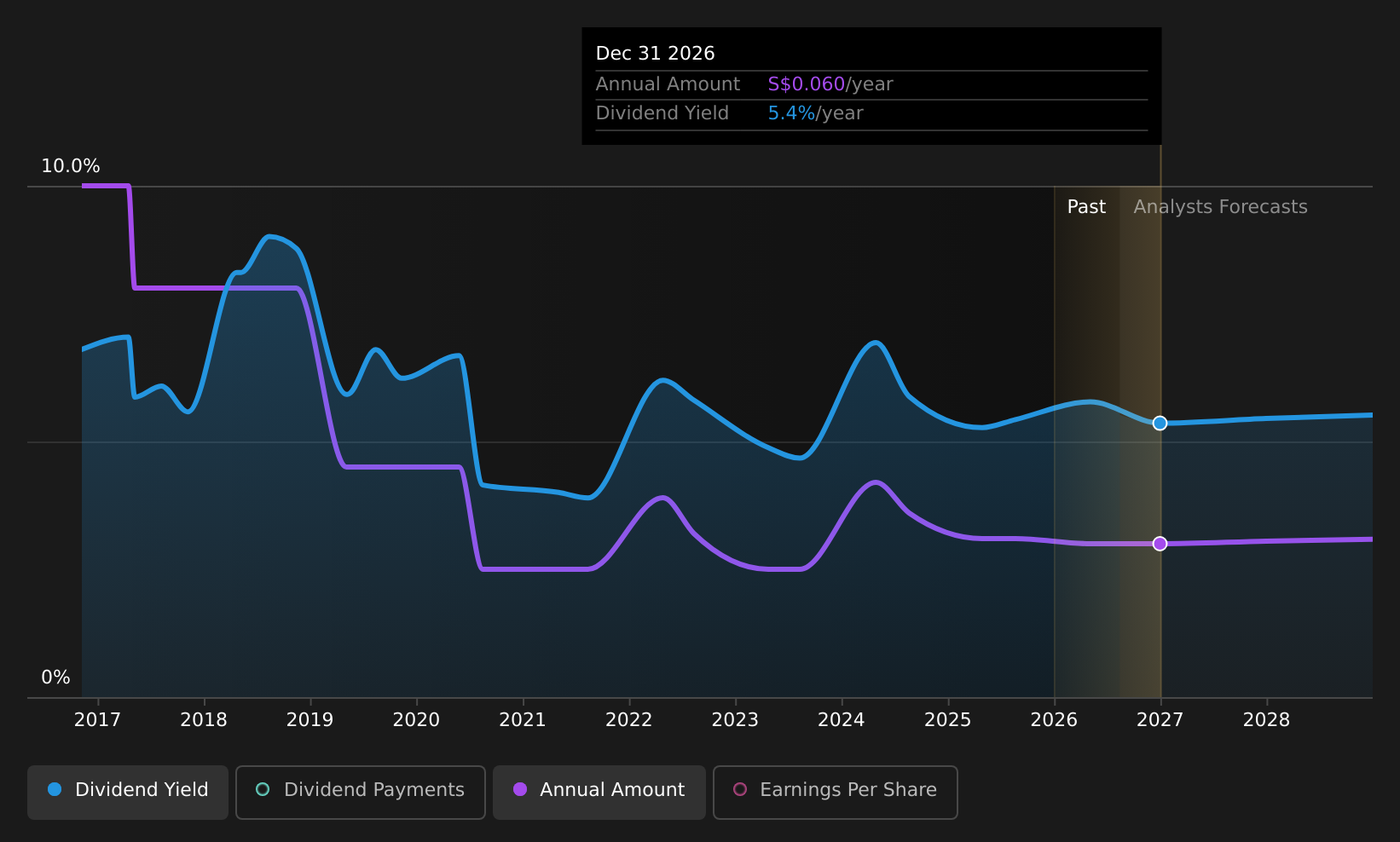Click the S$0.060/year annual amount value
The width and height of the screenshot is (1400, 842).
point(830,84)
